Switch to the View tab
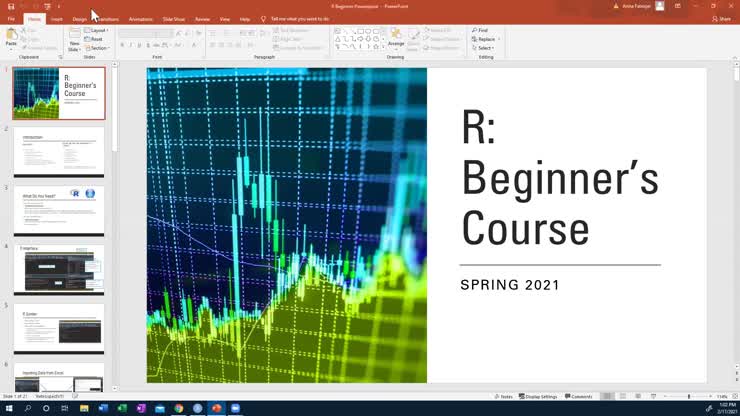 (225, 19)
